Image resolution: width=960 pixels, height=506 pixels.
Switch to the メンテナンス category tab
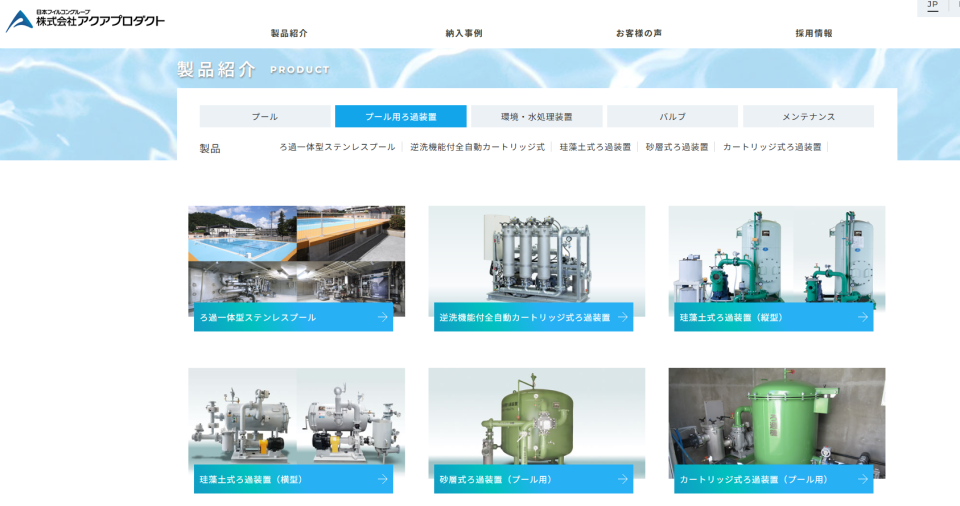coord(808,116)
